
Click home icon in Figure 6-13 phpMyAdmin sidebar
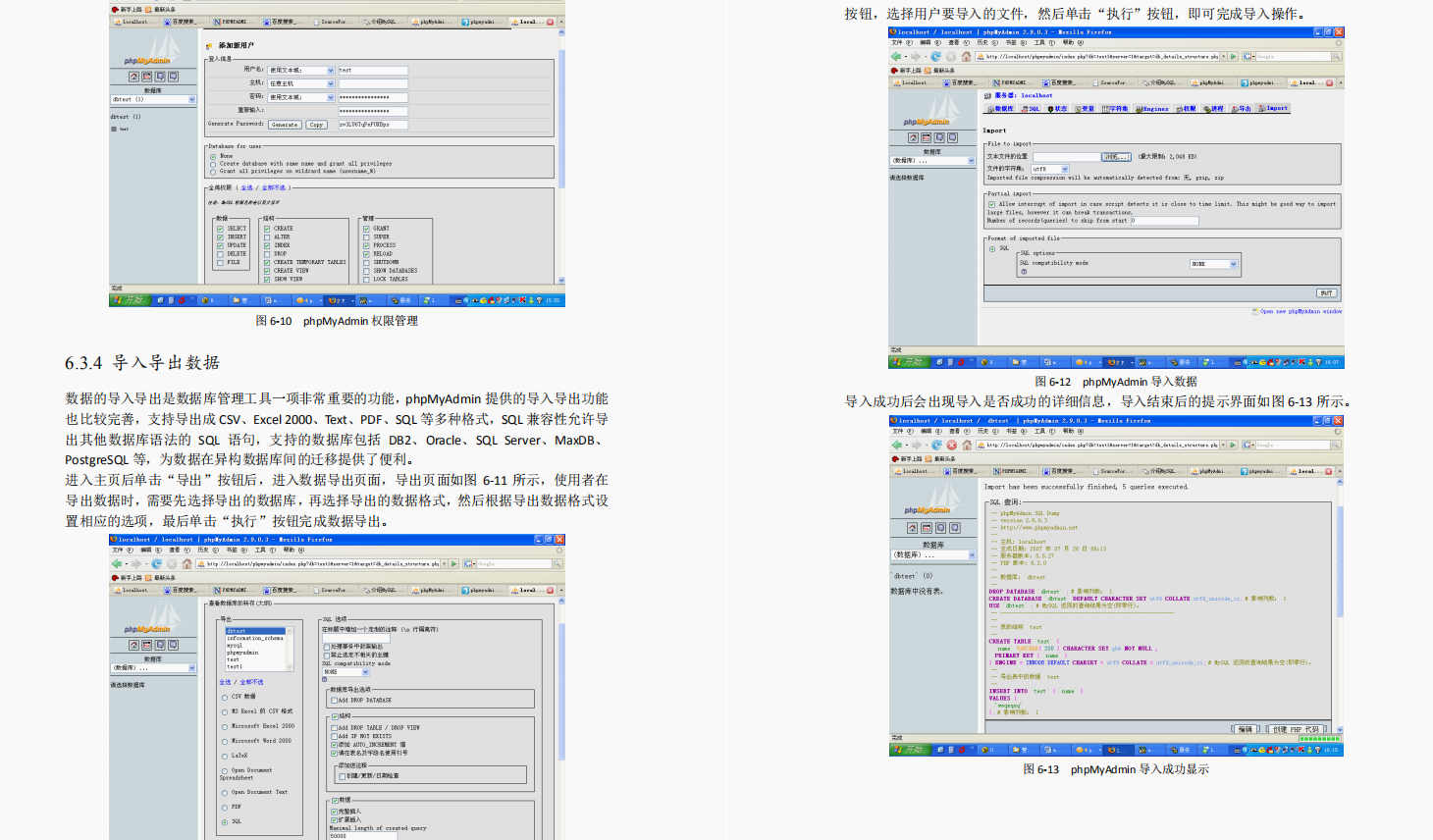913,528
